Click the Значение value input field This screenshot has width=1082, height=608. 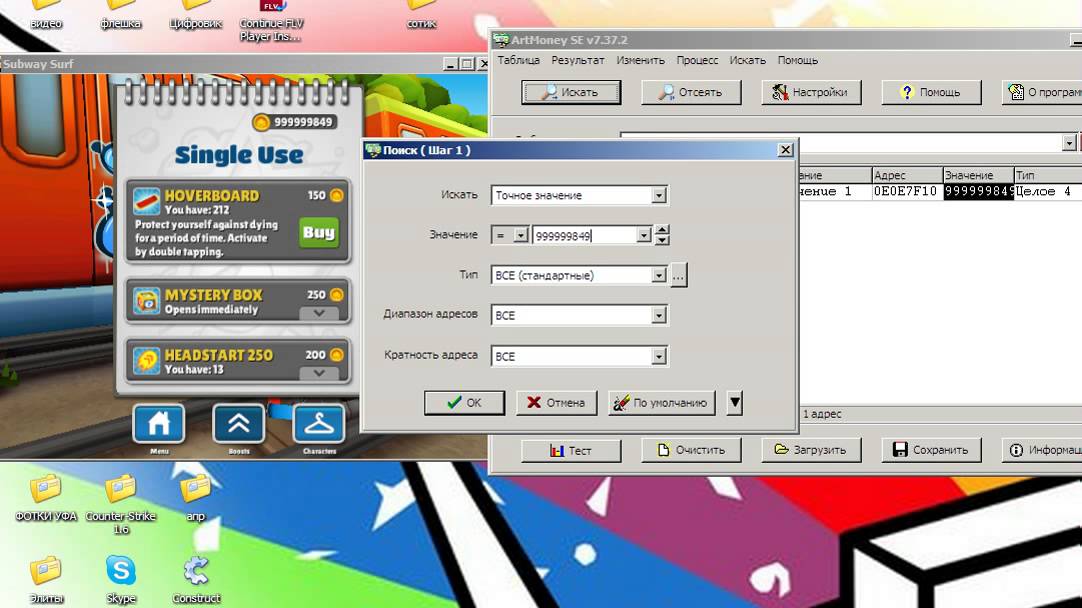point(584,235)
